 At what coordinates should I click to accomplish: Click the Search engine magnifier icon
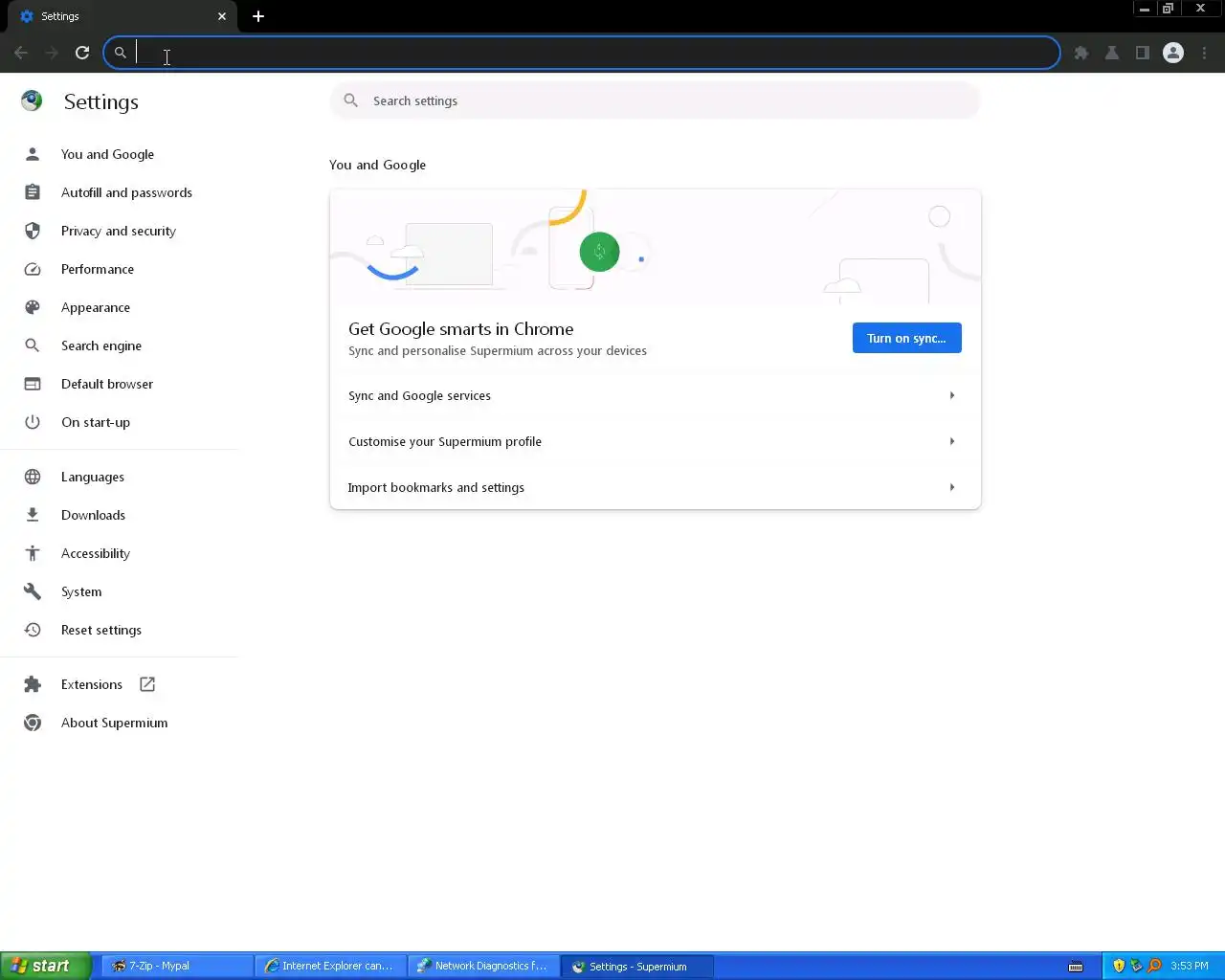(33, 345)
